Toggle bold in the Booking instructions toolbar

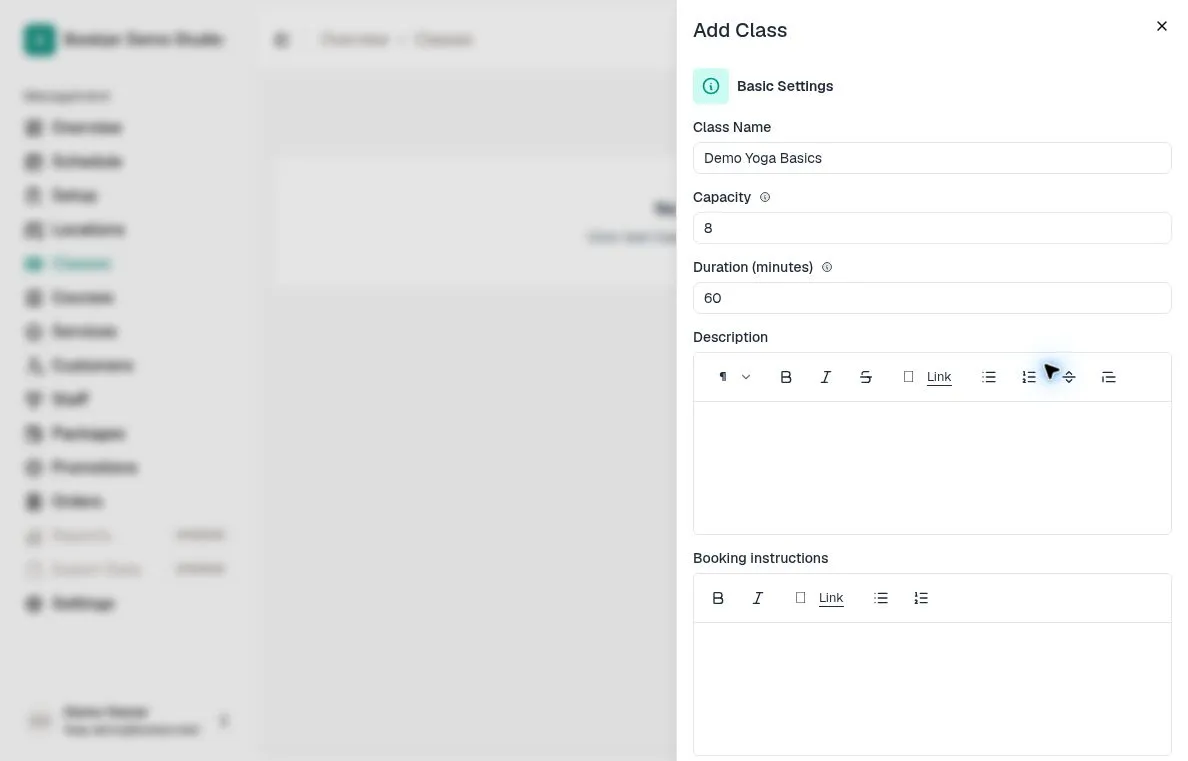(717, 598)
